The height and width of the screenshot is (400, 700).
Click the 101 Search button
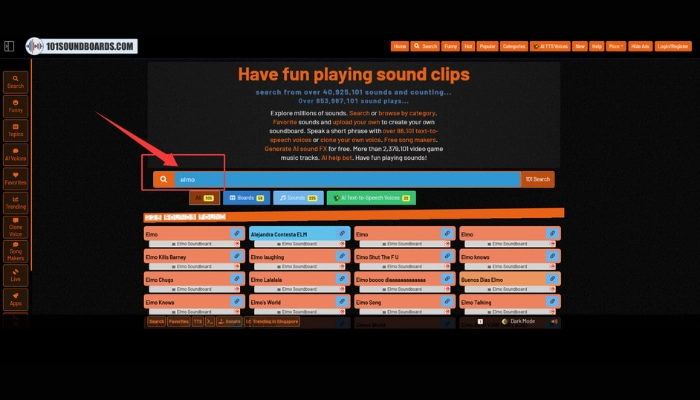pos(538,179)
